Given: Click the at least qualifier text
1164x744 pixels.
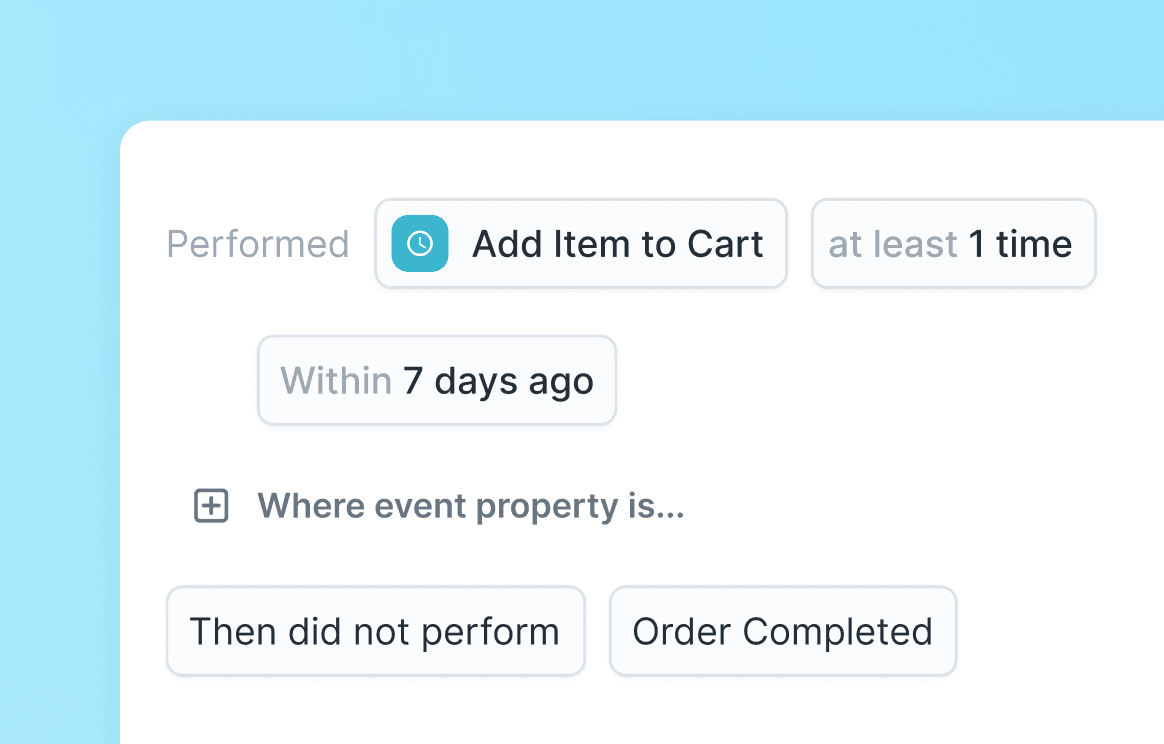Looking at the screenshot, I should coord(893,244).
